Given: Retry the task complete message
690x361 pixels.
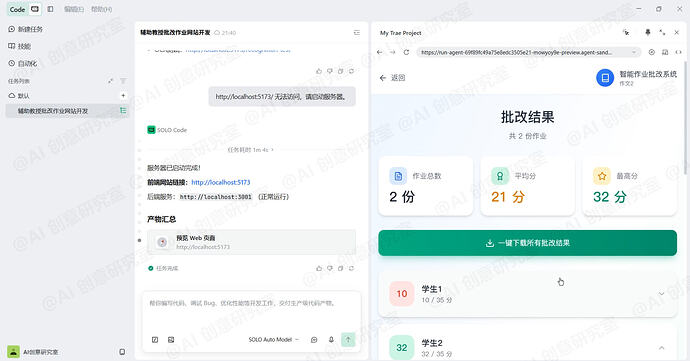Looking at the screenshot, I should [x=351, y=268].
